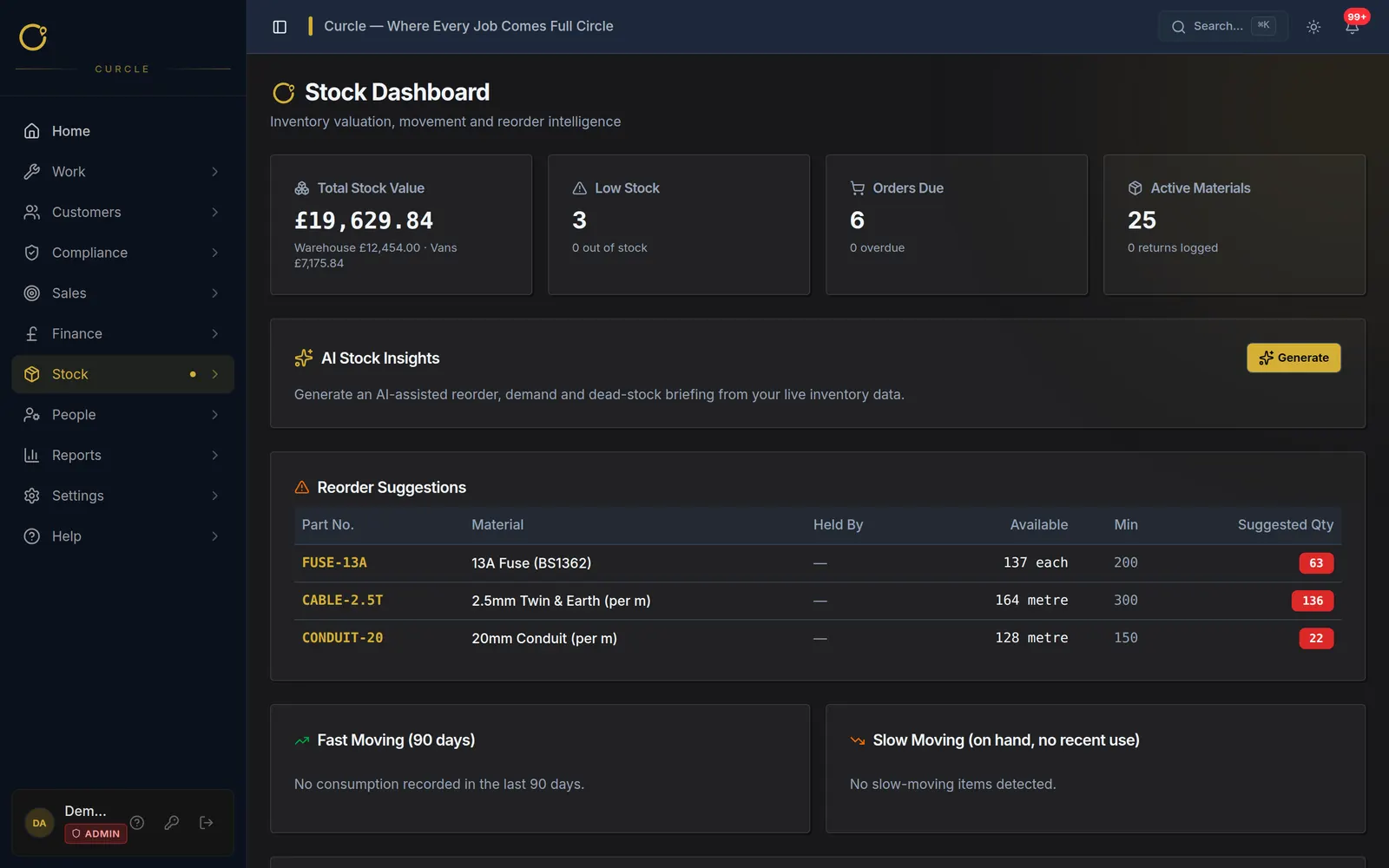Click the DA user avatar

[x=39, y=823]
